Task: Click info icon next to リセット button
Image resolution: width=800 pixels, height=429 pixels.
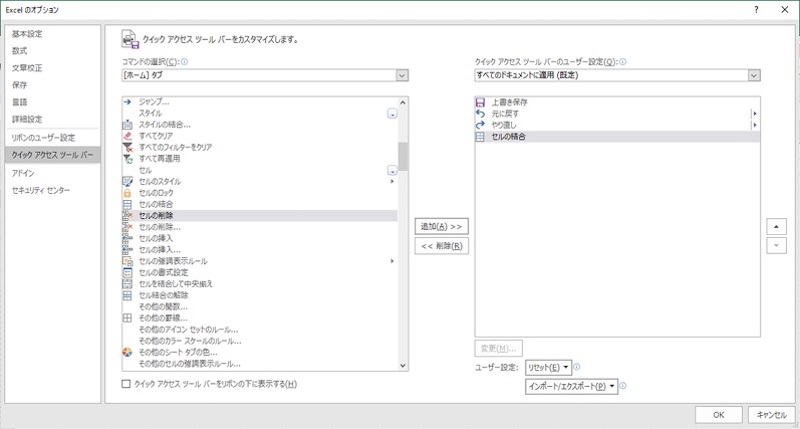Action: point(577,367)
